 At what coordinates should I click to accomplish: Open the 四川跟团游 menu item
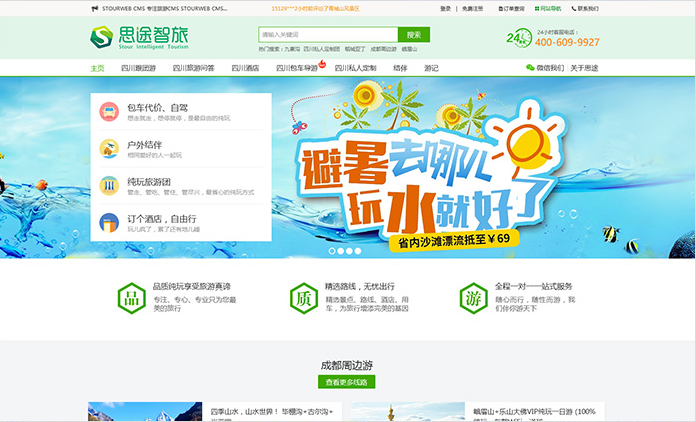coord(138,68)
